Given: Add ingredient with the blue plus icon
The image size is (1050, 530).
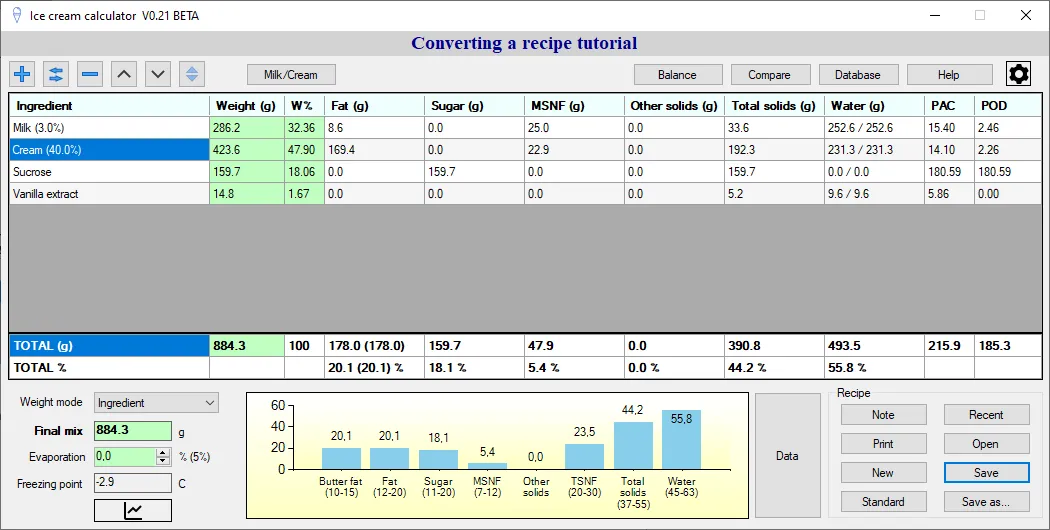Looking at the screenshot, I should [x=22, y=74].
